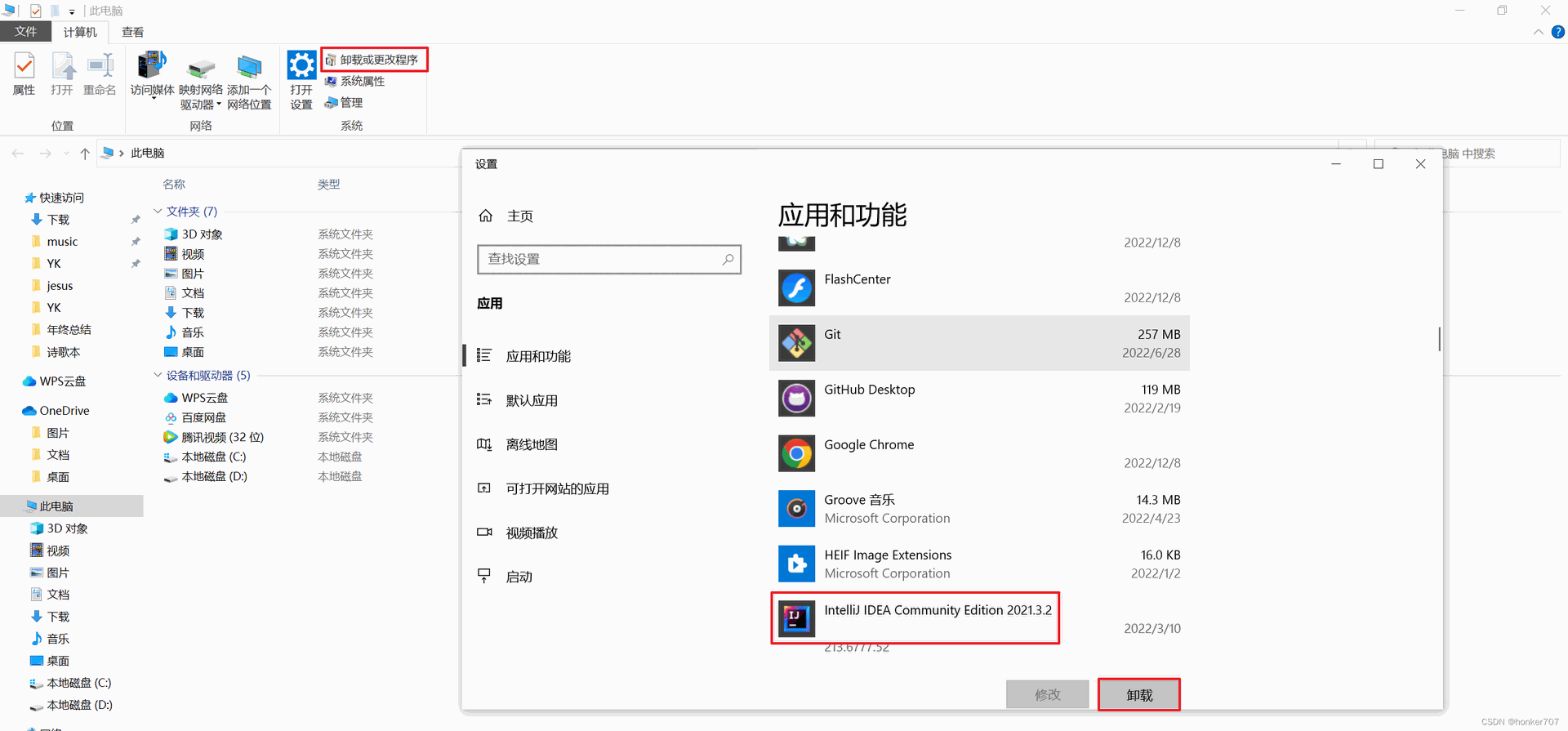The width and height of the screenshot is (1568, 731).
Task: Select 音乐 folder in file list
Action: click(185, 332)
